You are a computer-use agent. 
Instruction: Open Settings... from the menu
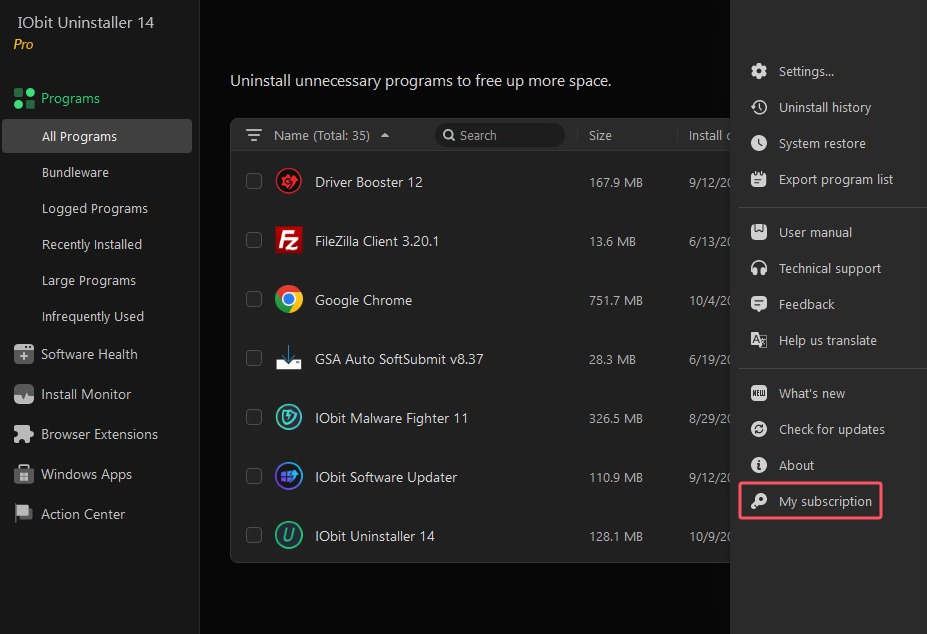tap(806, 72)
